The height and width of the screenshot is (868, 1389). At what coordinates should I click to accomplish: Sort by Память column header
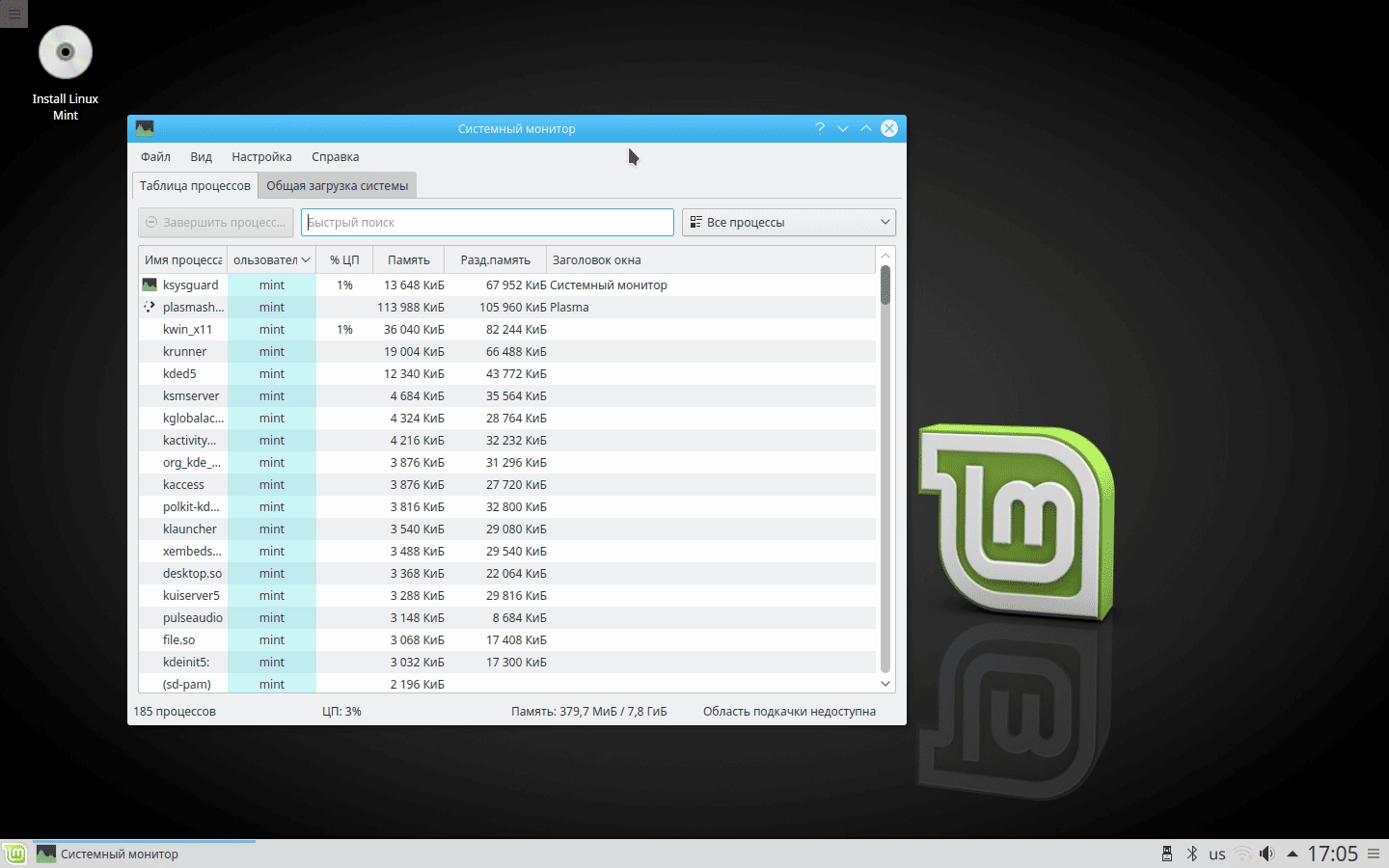(x=409, y=259)
